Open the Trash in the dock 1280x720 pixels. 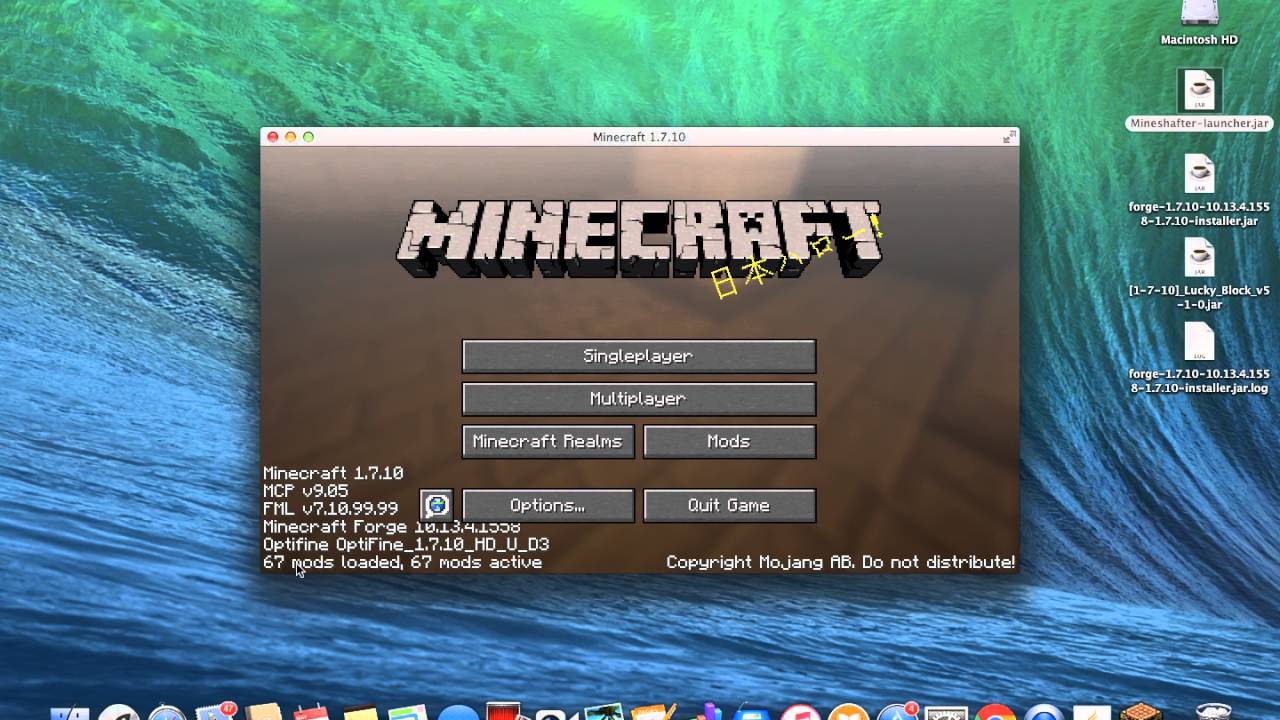1212,712
